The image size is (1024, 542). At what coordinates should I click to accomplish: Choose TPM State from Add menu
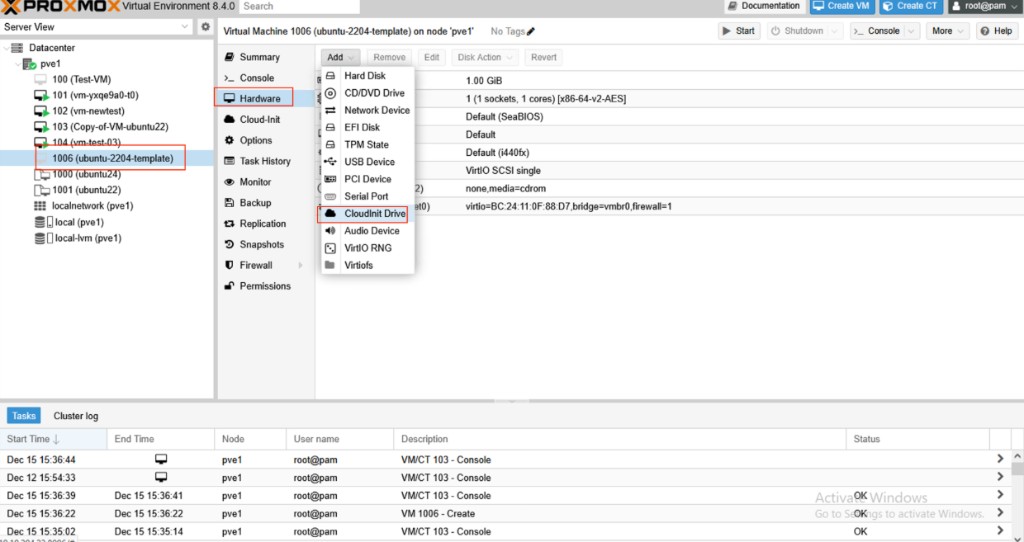pyautogui.click(x=368, y=144)
